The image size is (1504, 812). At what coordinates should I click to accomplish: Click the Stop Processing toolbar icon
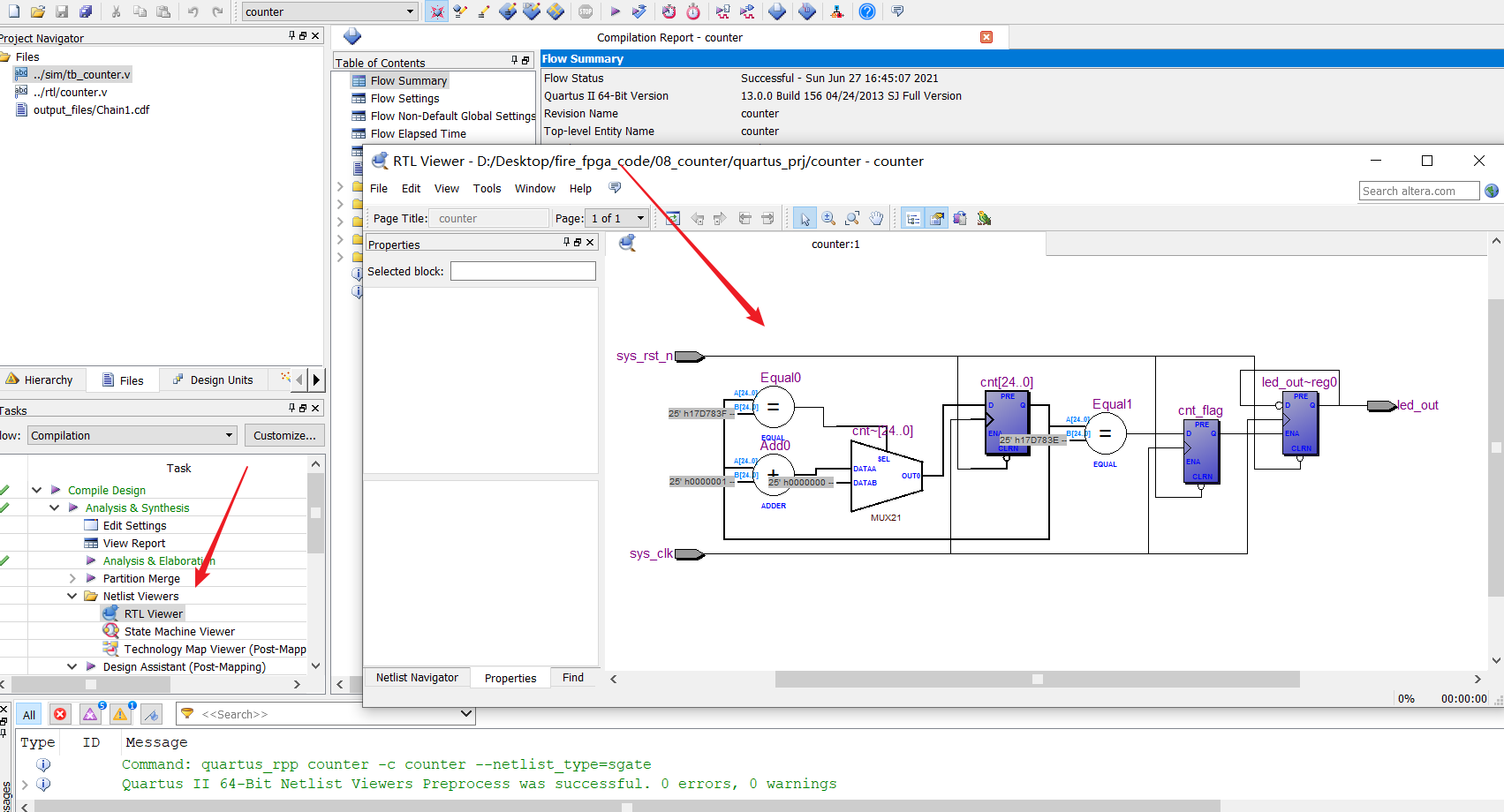586,11
